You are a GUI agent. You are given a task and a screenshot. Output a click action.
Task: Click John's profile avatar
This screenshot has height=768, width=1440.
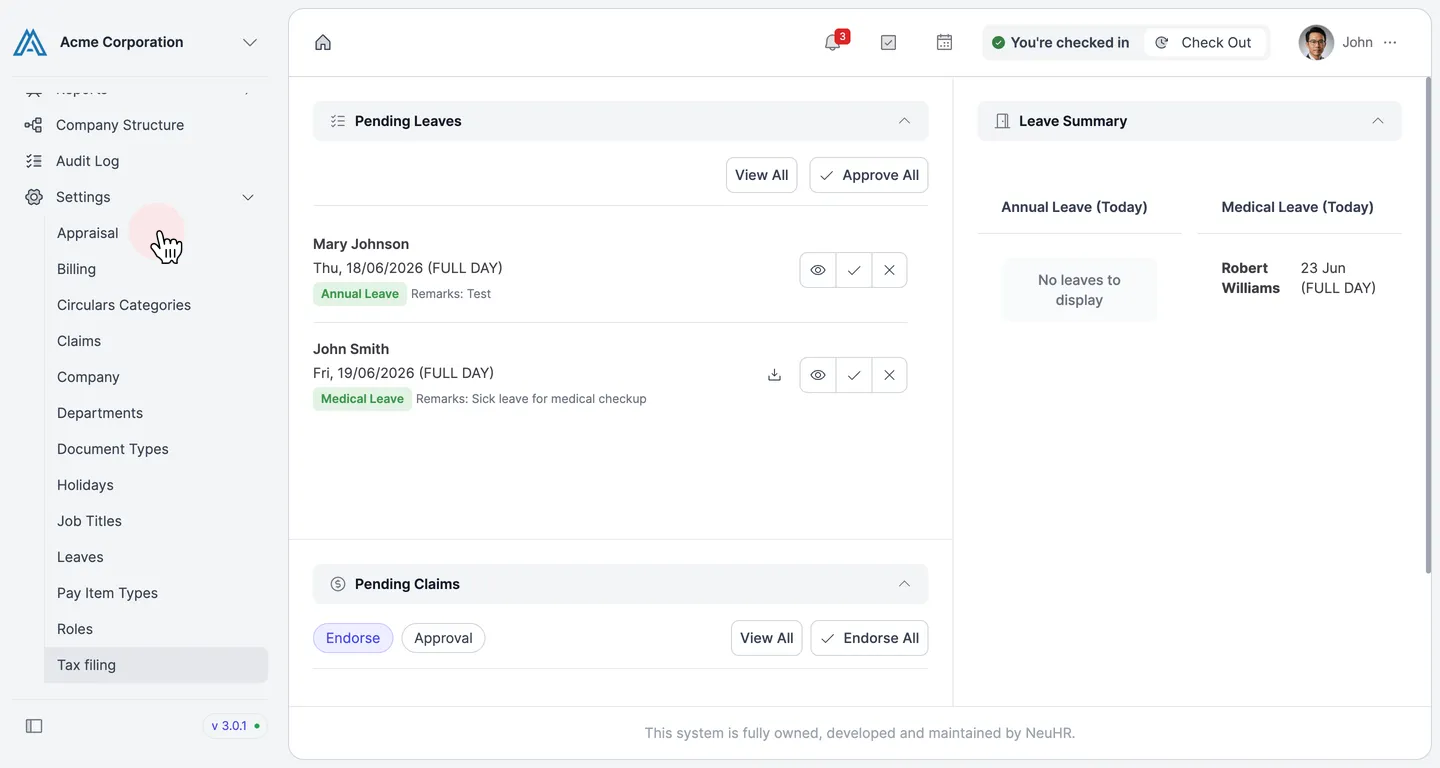(x=1316, y=42)
